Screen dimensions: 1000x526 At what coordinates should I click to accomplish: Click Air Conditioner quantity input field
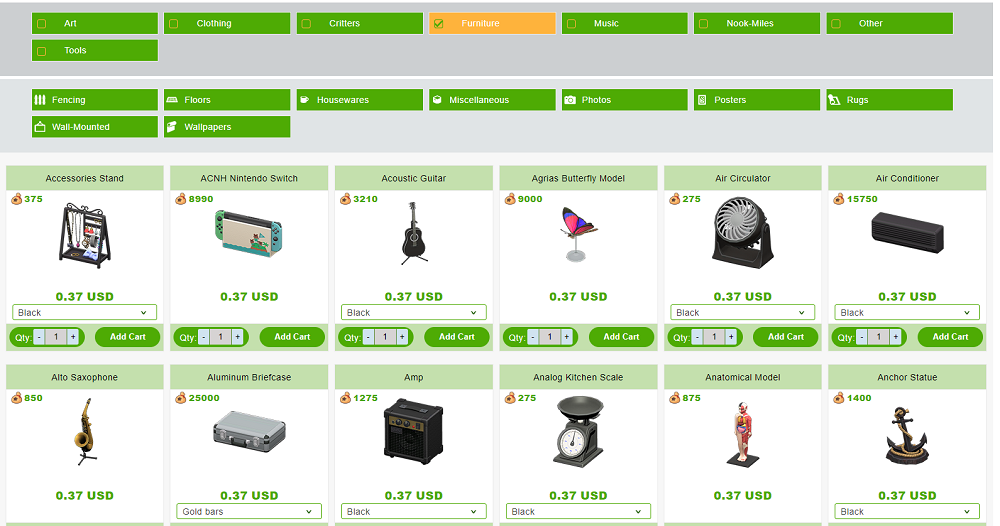tap(879, 337)
